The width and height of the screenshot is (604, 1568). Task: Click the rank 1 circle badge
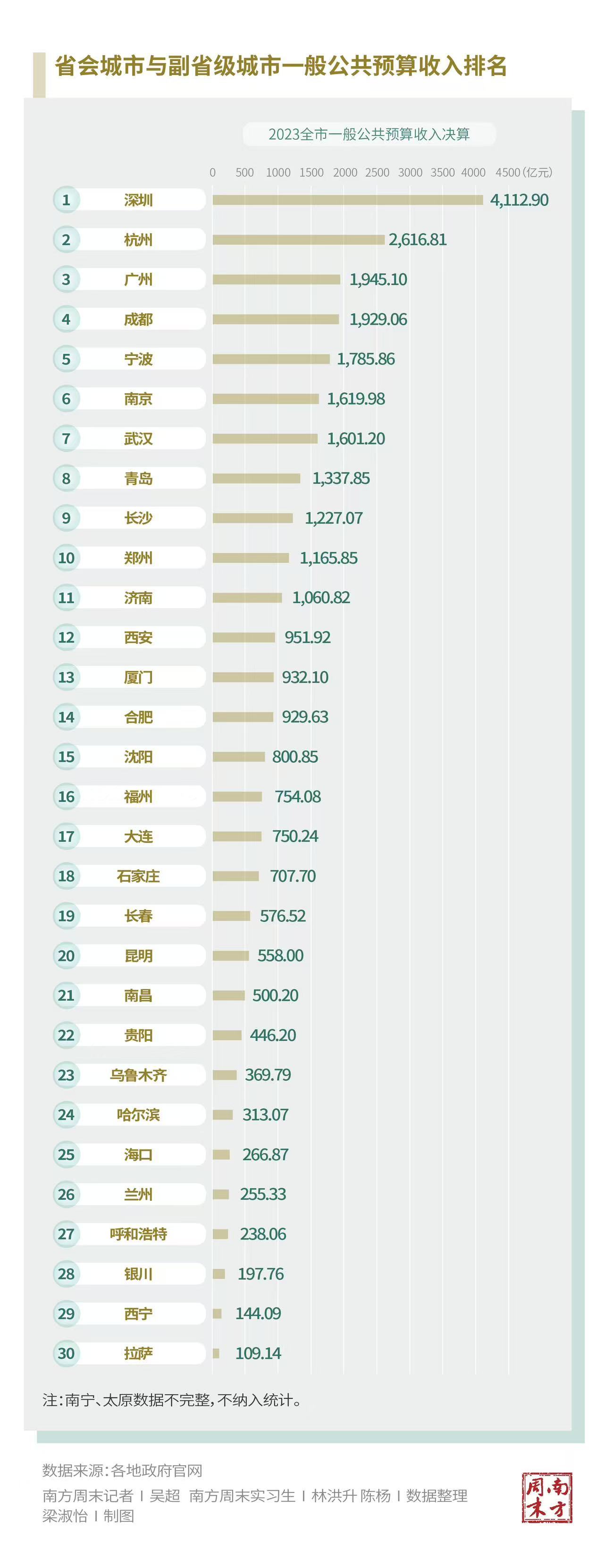67,200
